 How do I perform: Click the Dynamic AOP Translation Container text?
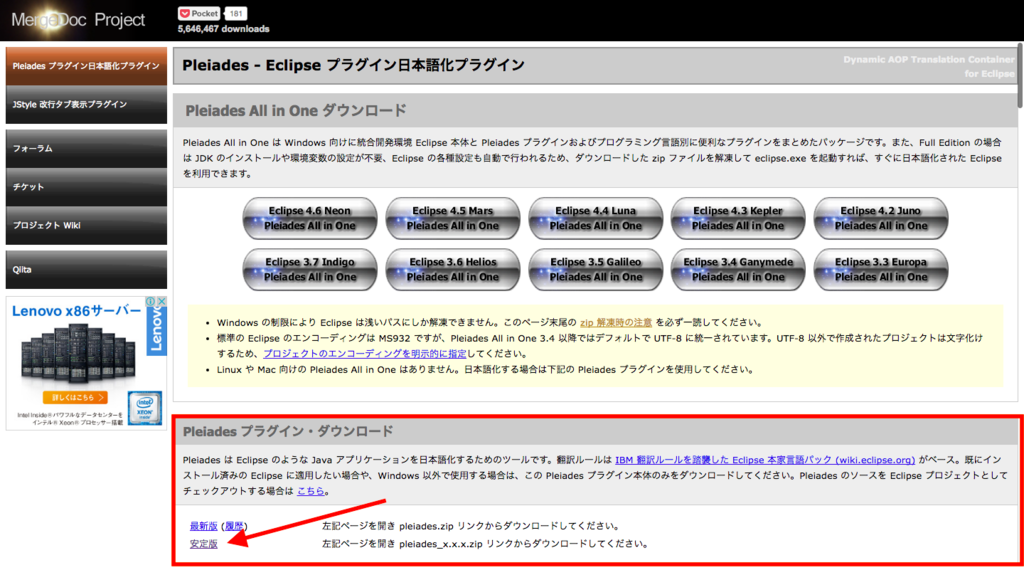coord(929,59)
